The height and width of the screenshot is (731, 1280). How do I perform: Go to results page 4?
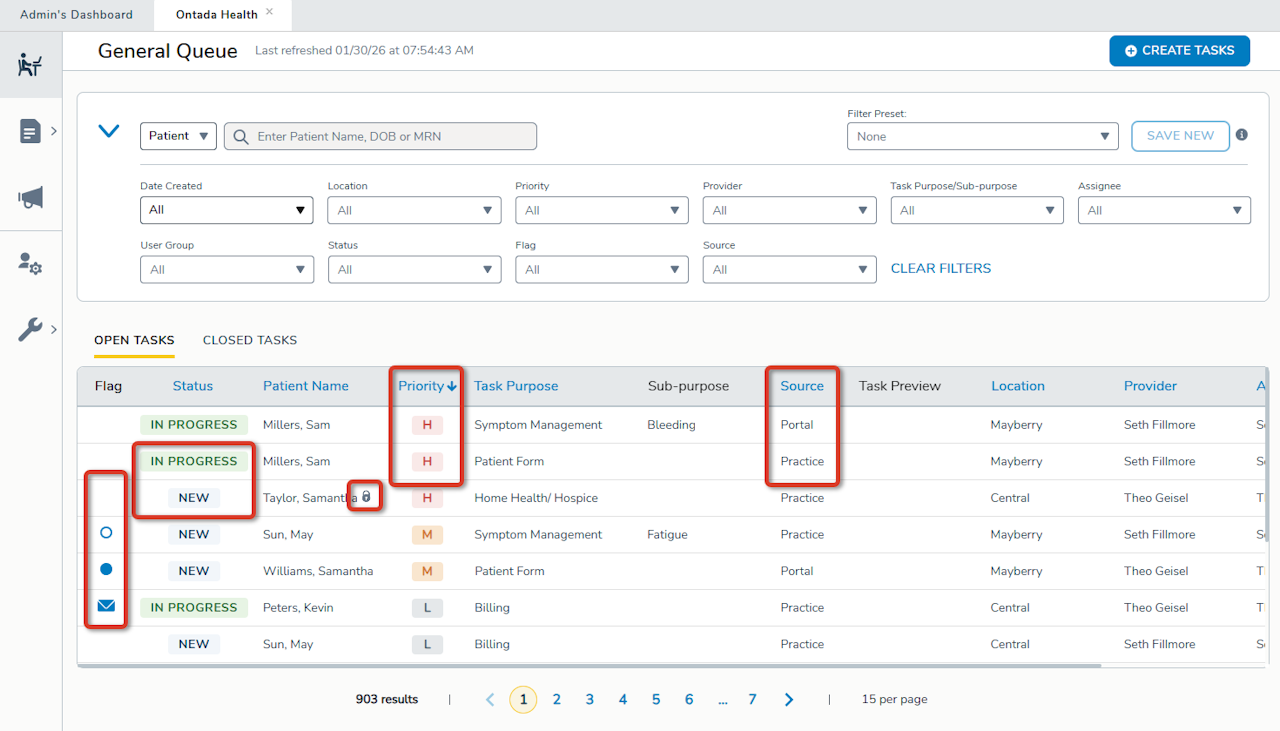(x=622, y=699)
